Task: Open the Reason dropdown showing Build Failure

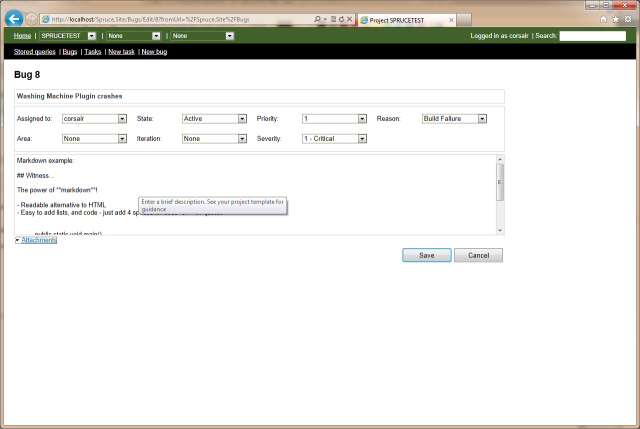Action: [x=454, y=118]
